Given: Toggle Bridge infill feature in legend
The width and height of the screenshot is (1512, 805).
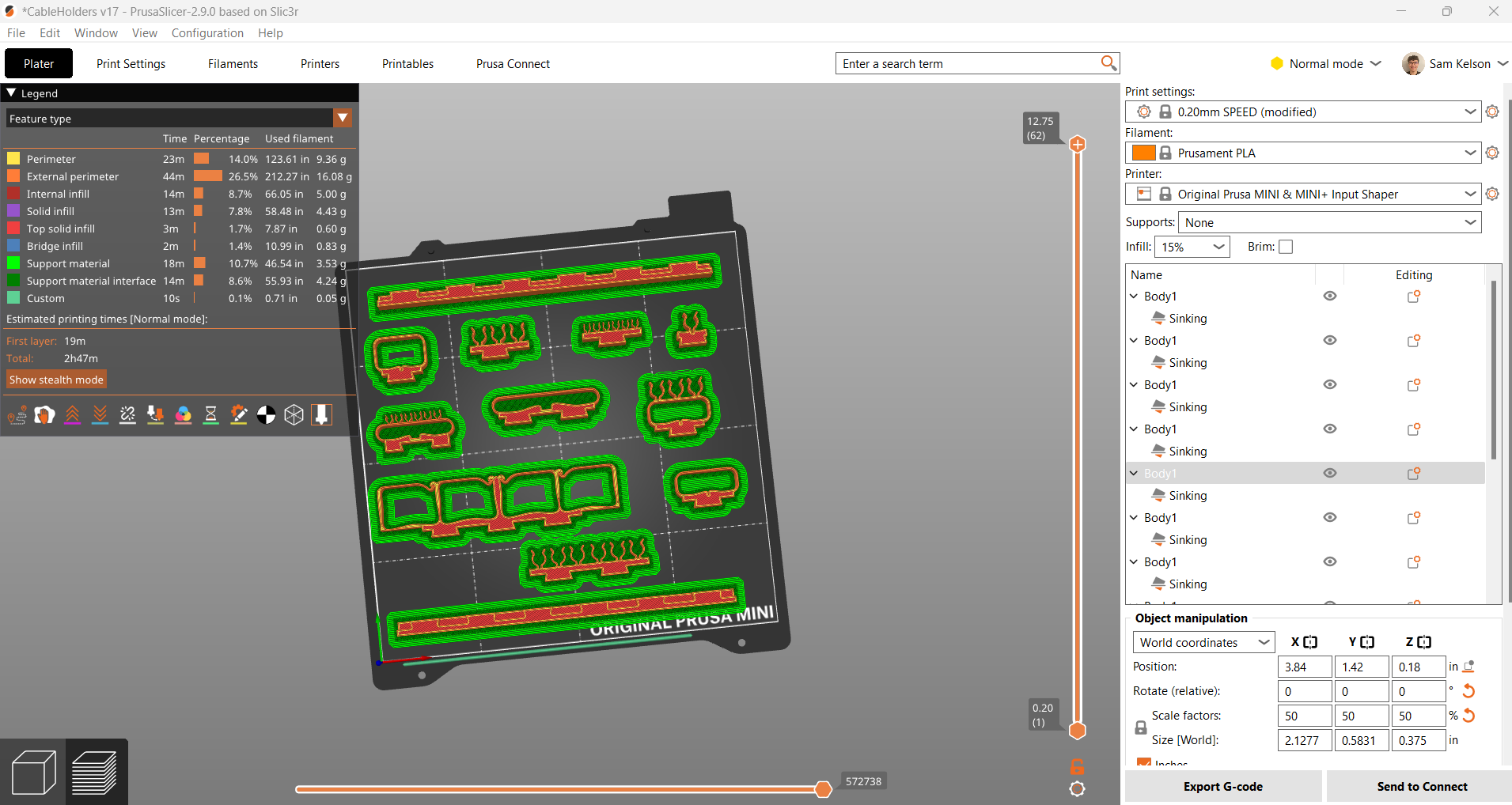Looking at the screenshot, I should click(55, 246).
